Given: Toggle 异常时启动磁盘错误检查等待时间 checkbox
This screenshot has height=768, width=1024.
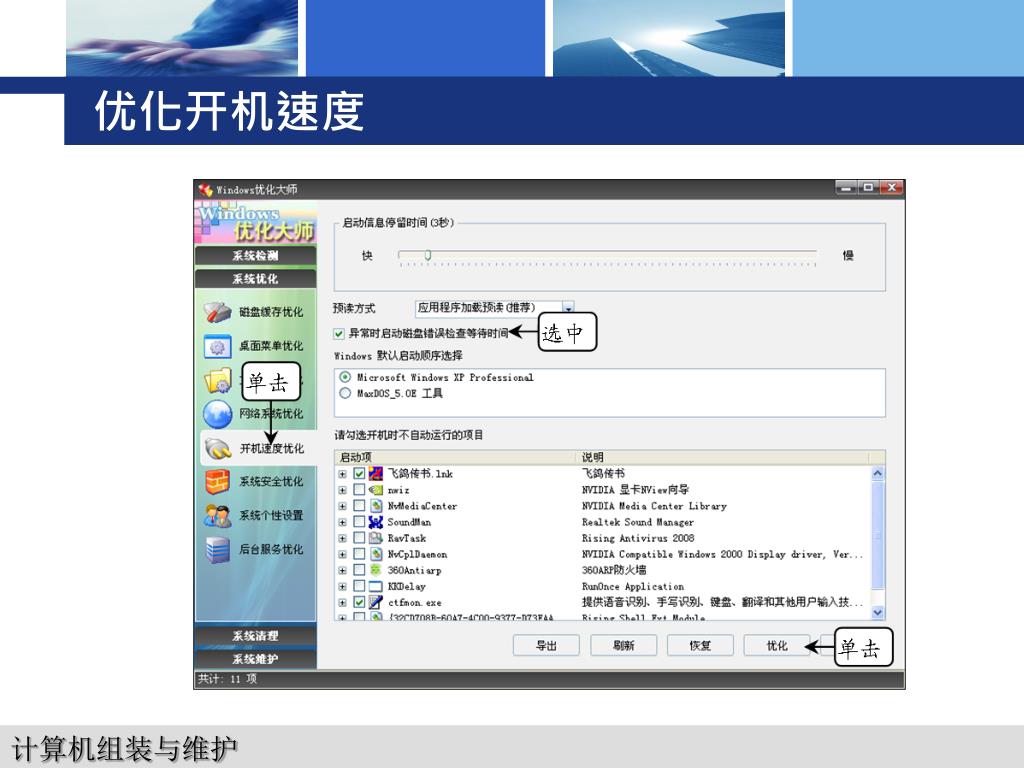Looking at the screenshot, I should (x=338, y=334).
